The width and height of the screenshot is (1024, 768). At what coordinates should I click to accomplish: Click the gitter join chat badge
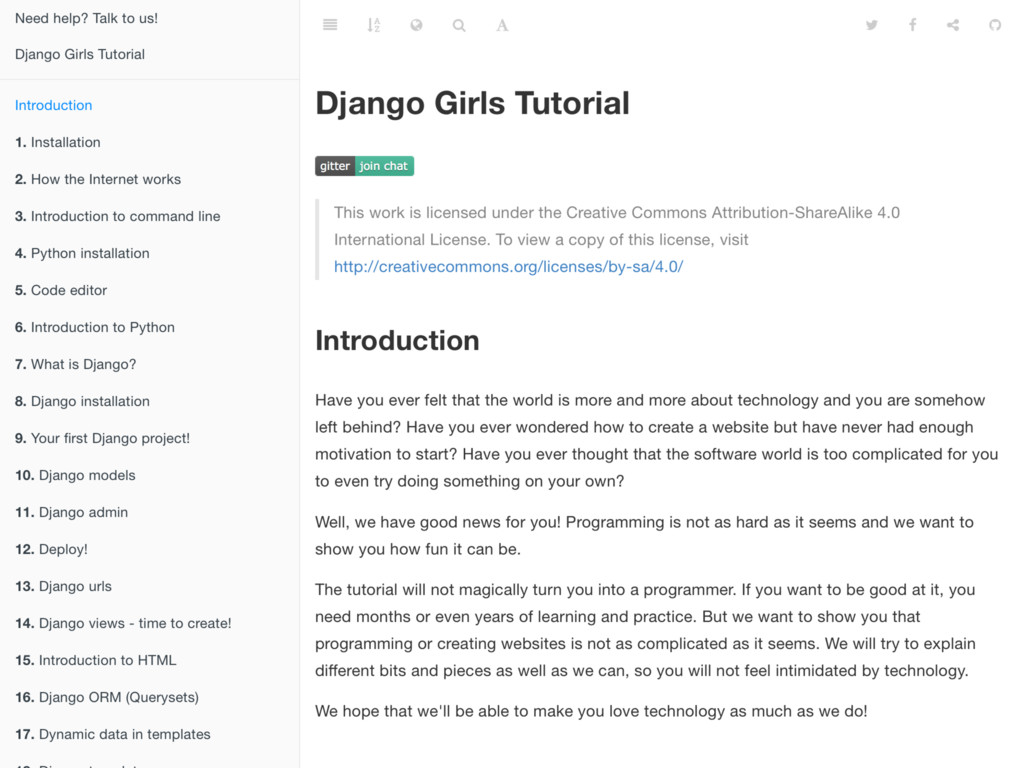[364, 166]
